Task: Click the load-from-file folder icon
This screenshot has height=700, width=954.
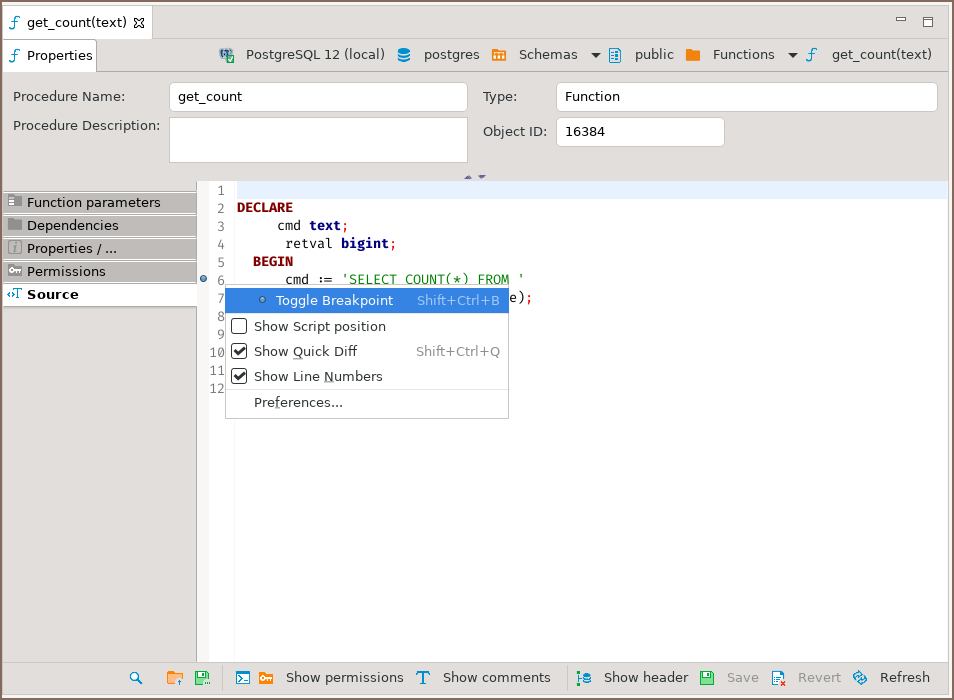Action: point(175,678)
